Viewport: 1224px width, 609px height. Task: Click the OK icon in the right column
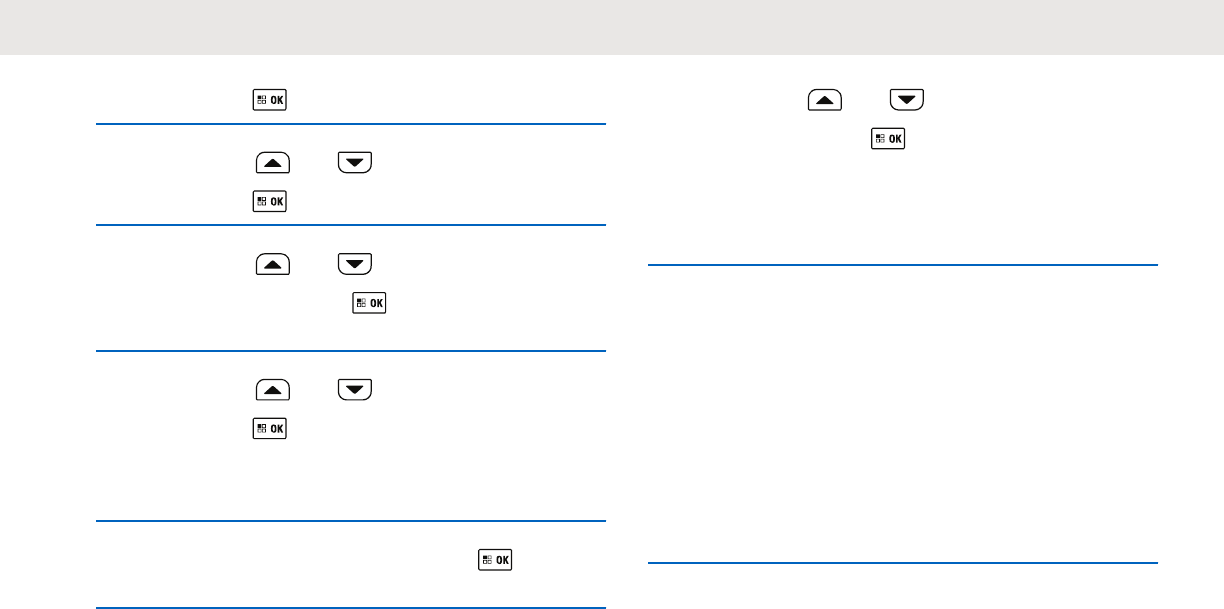pyautogui.click(x=890, y=139)
